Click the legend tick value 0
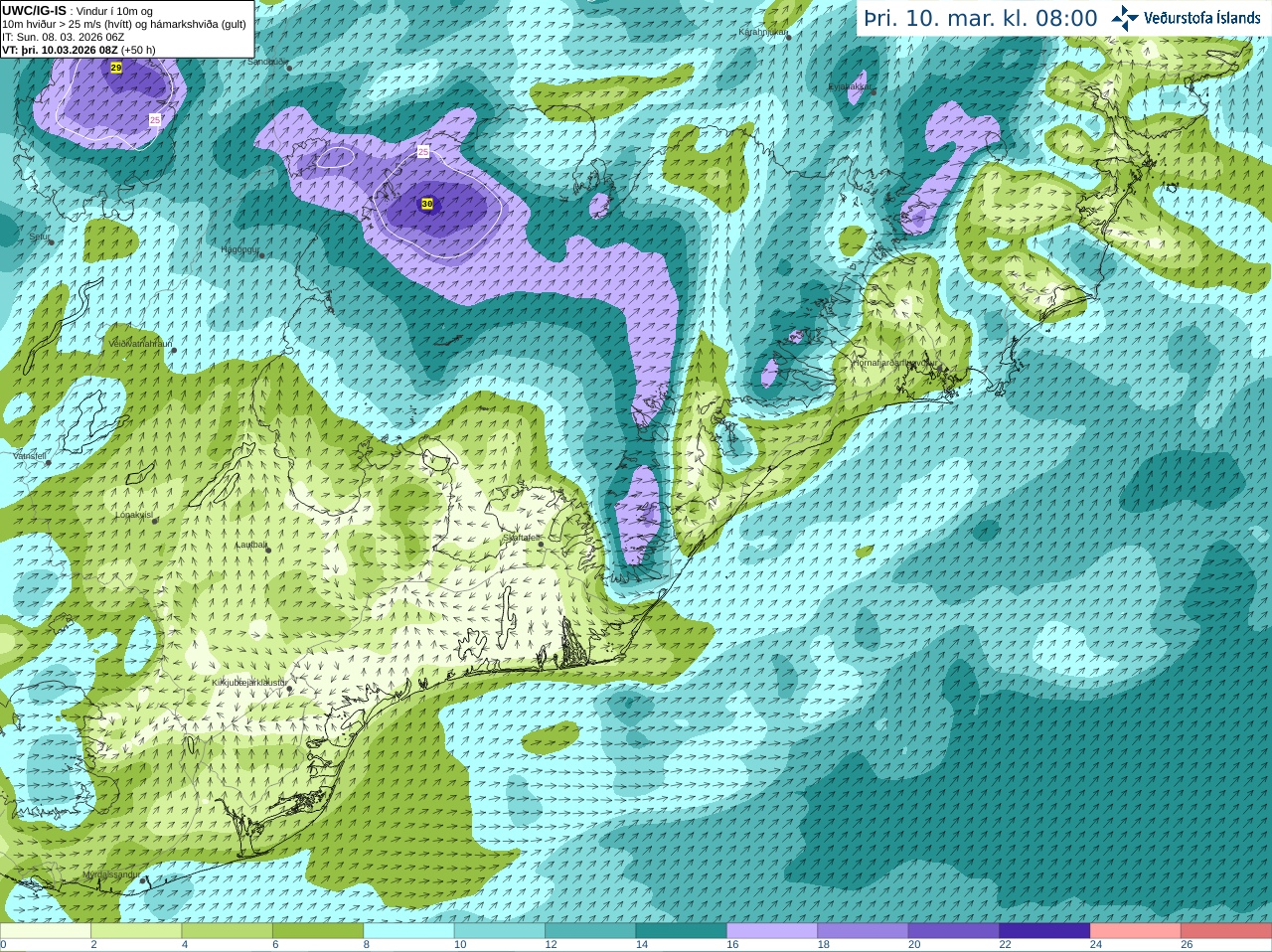The height and width of the screenshot is (952, 1272). (3, 945)
